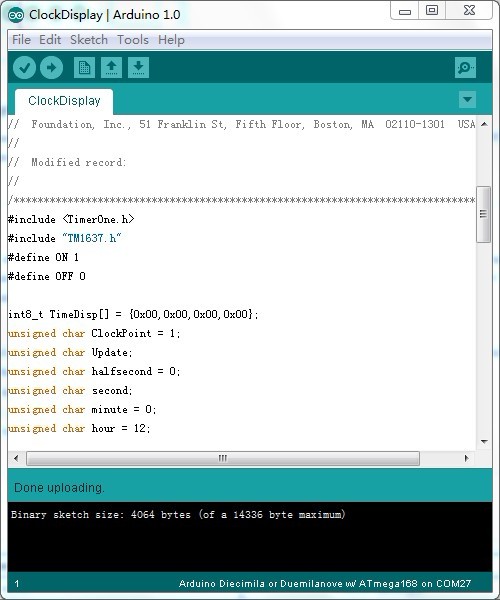The height and width of the screenshot is (600, 500).
Task: Open the Sketch menu
Action: pyautogui.click(x=89, y=40)
